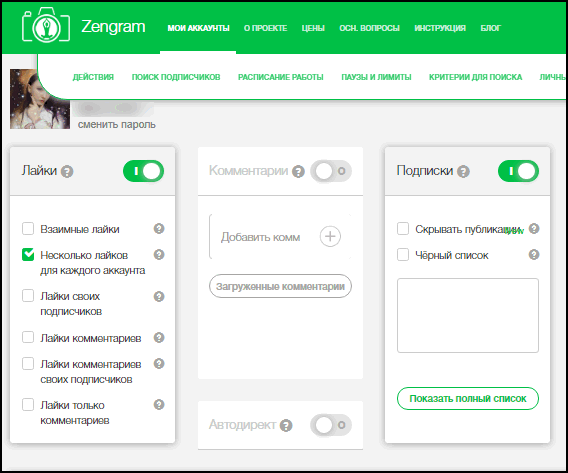This screenshot has width=568, height=473.
Task: Click help icon beside Подписки heading
Action: pos(463,171)
